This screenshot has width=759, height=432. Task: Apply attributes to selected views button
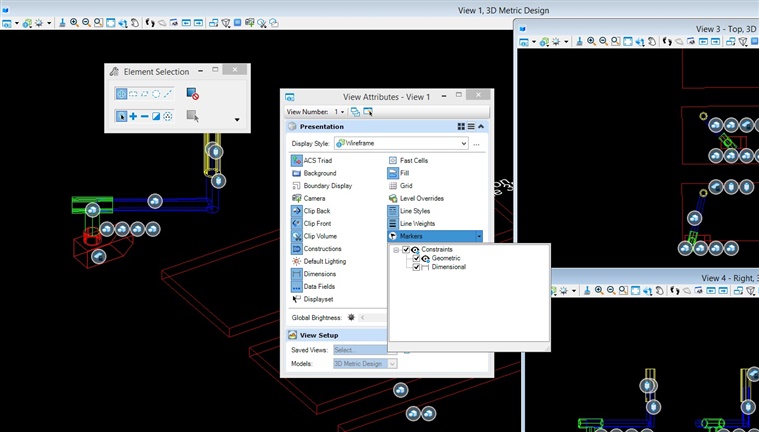[x=368, y=112]
